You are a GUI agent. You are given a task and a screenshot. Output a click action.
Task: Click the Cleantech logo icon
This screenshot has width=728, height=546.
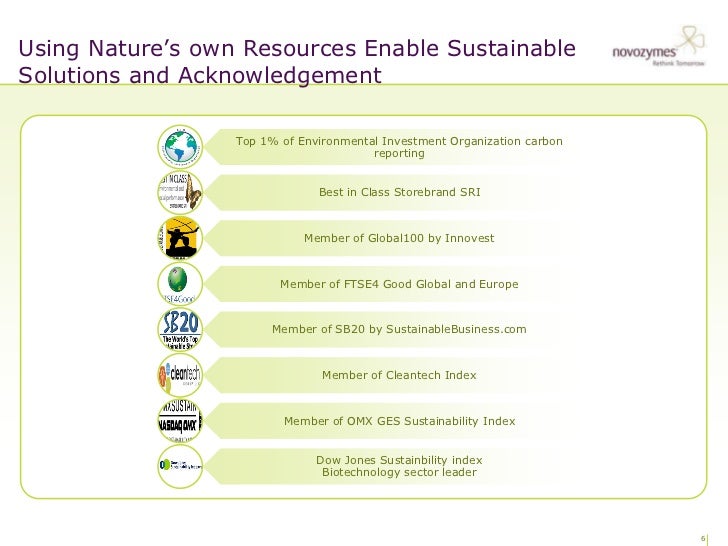pos(180,375)
